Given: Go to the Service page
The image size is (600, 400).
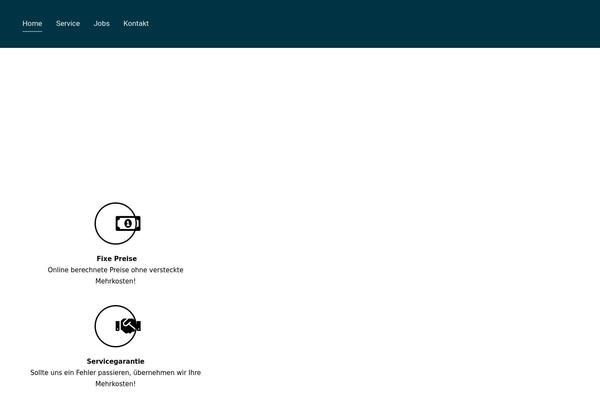Looking at the screenshot, I should click(x=68, y=23).
